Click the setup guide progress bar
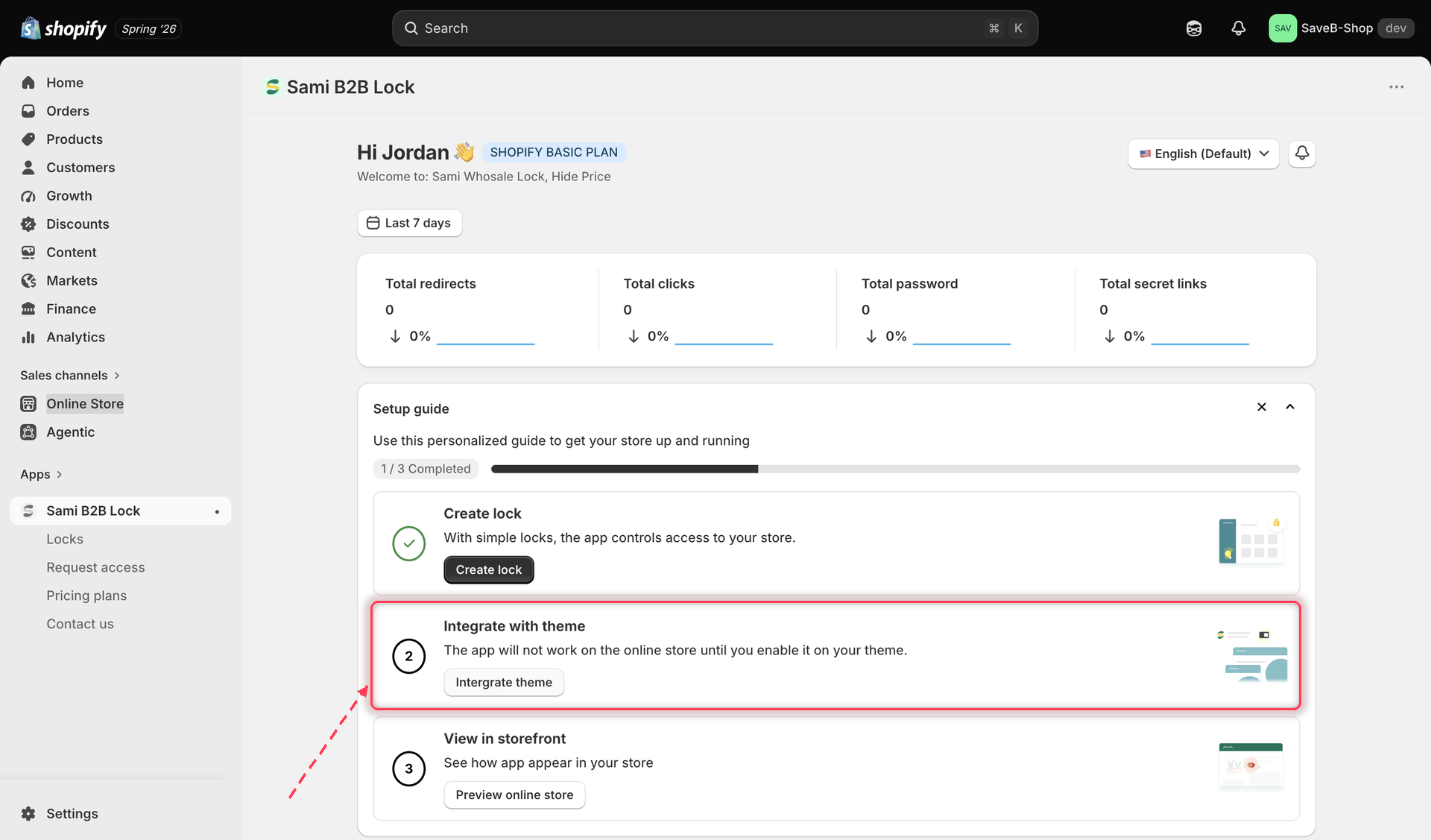The height and width of the screenshot is (840, 1431). click(x=895, y=469)
